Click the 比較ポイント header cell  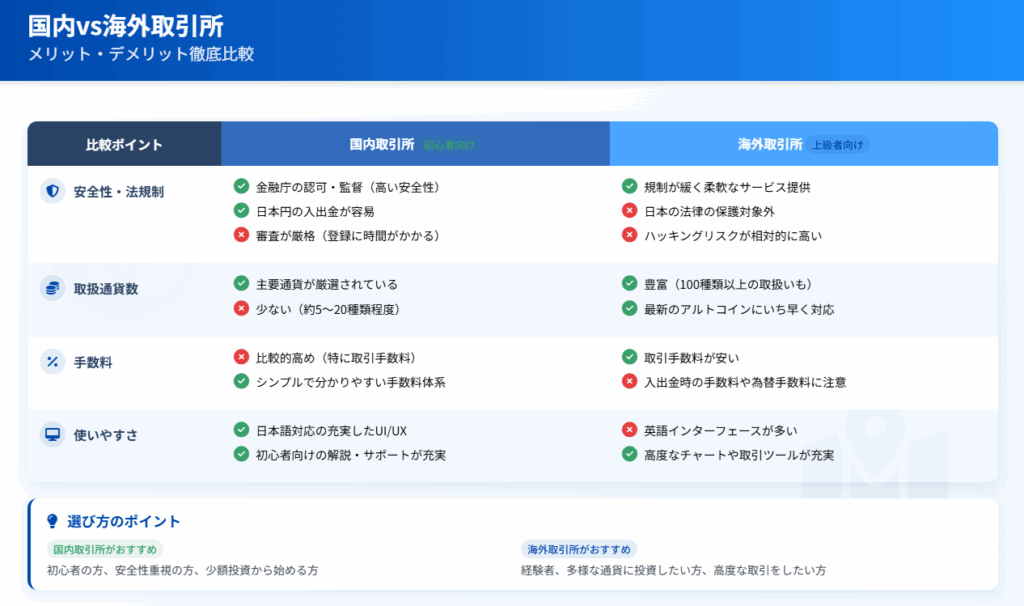pos(125,143)
